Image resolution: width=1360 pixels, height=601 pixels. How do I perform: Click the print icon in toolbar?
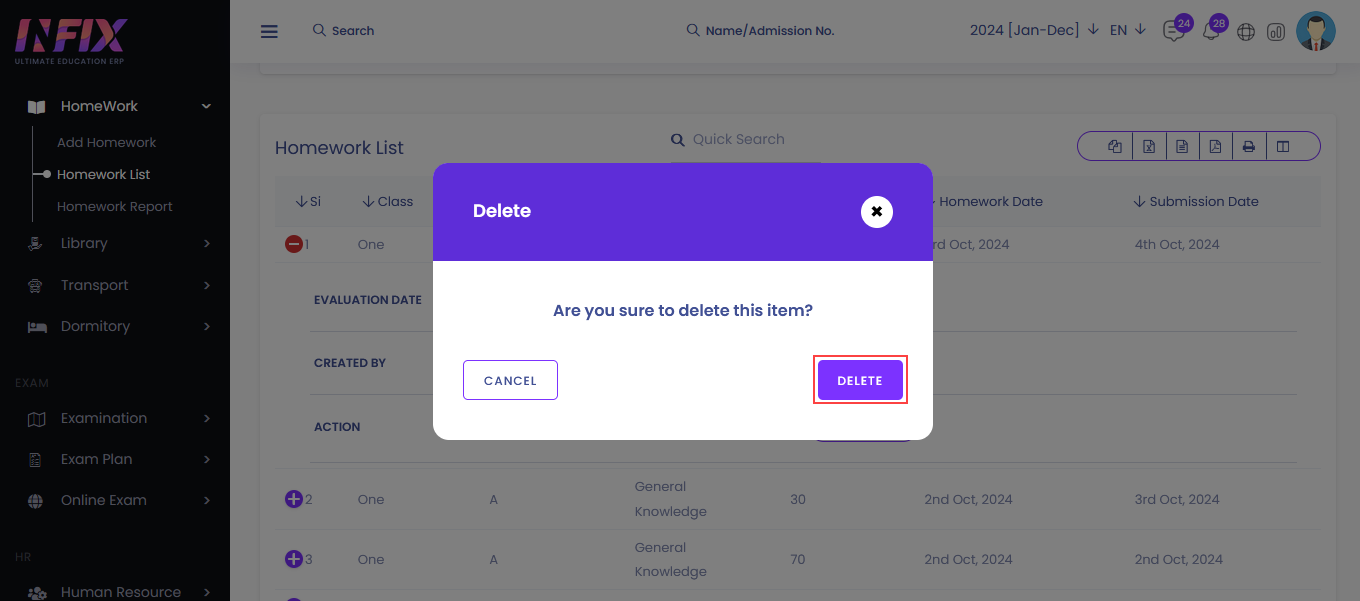1248,147
